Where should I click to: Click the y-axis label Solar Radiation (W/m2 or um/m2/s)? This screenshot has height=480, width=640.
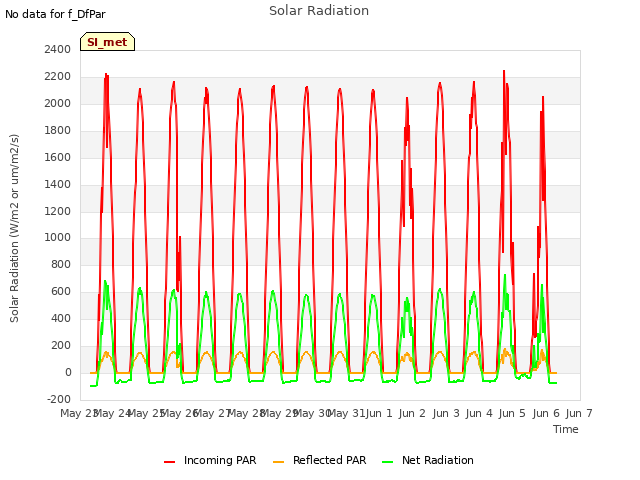pyautogui.click(x=14, y=228)
